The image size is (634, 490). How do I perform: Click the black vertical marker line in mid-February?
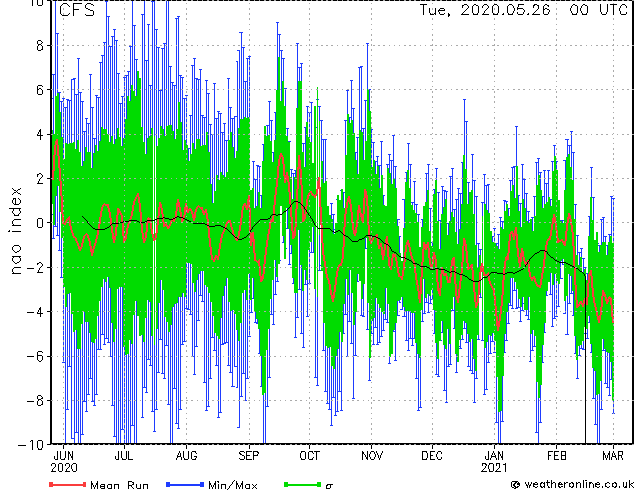pyautogui.click(x=585, y=360)
